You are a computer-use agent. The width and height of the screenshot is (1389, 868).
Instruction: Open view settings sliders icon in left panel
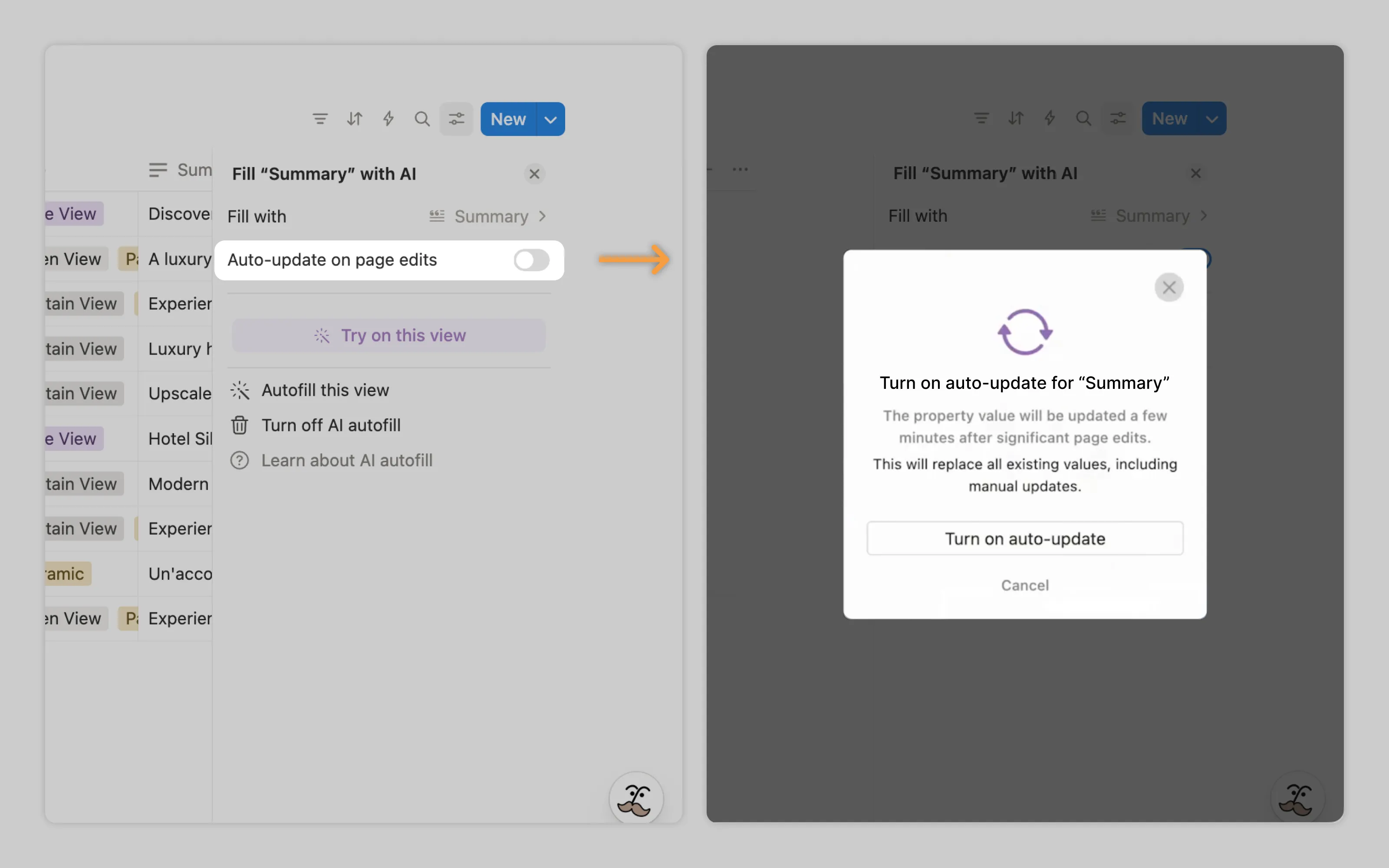click(x=456, y=119)
